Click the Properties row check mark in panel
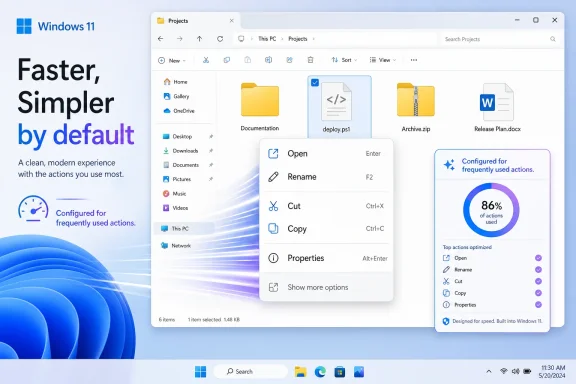This screenshot has height=384, width=576. tap(538, 305)
